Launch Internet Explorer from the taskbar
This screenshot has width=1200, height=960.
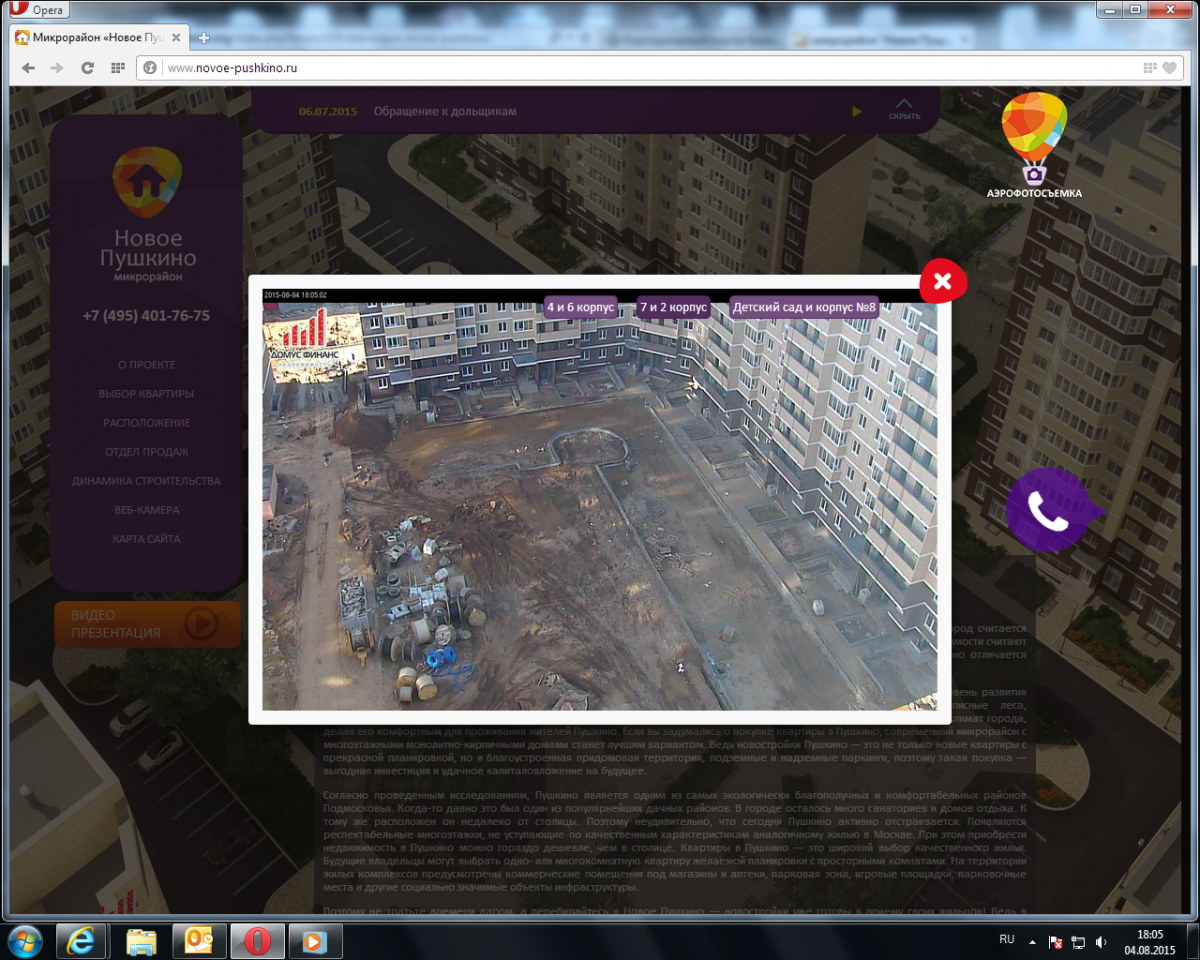tap(81, 941)
